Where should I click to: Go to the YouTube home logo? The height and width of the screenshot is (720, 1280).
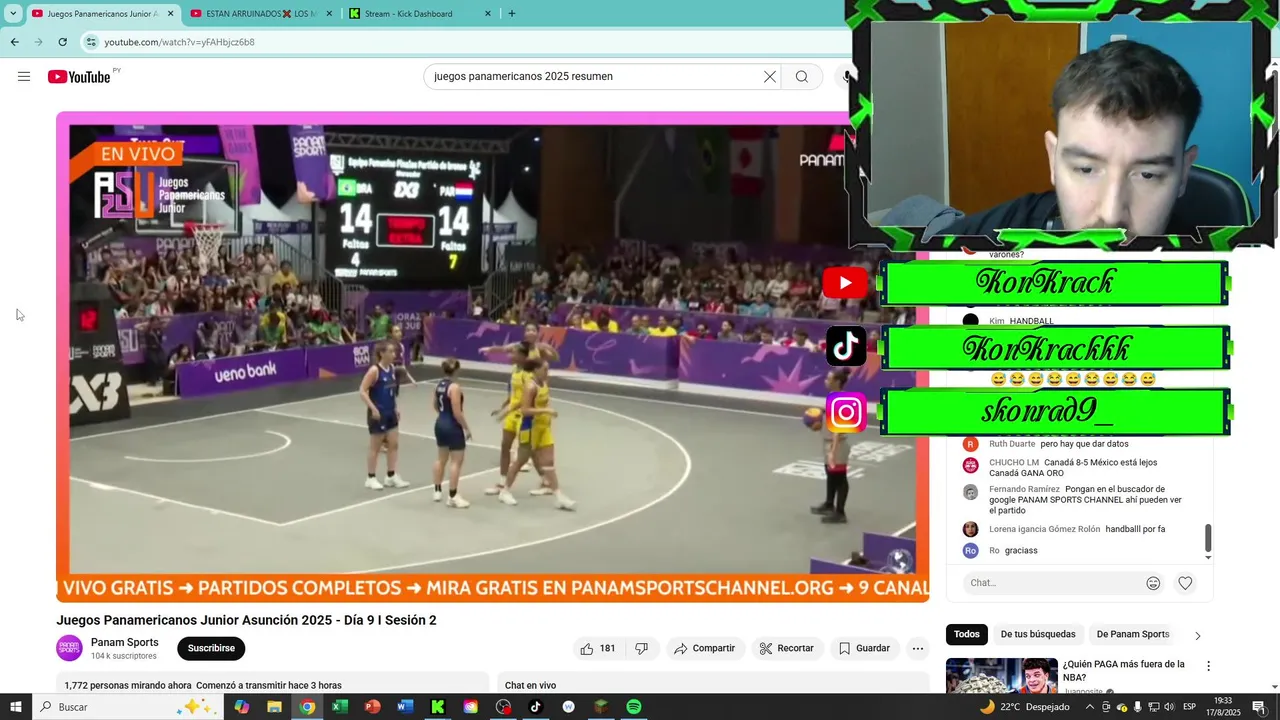click(x=79, y=77)
